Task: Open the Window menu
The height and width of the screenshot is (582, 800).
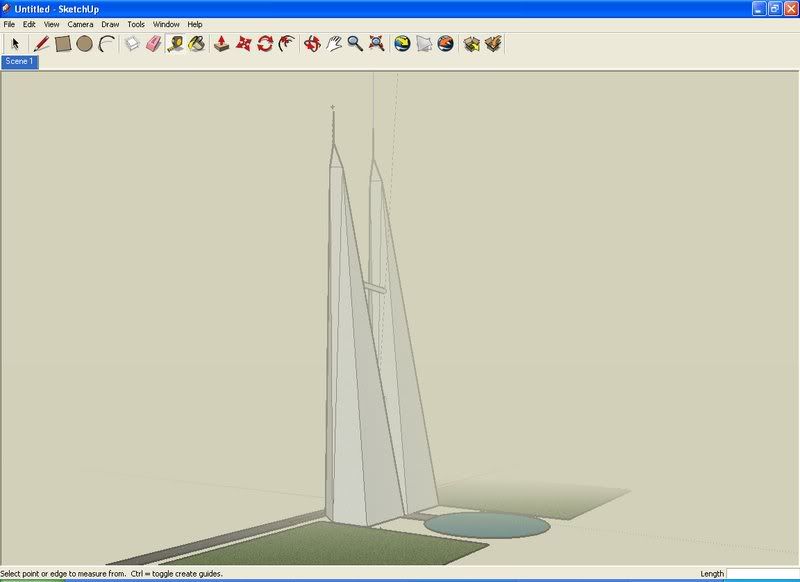Action: click(x=166, y=24)
